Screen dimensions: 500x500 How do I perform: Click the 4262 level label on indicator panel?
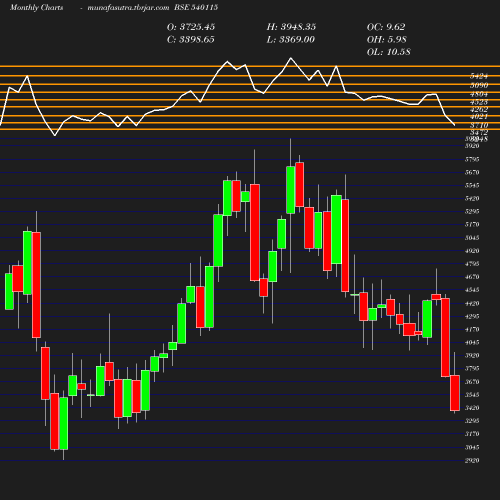click(479, 110)
